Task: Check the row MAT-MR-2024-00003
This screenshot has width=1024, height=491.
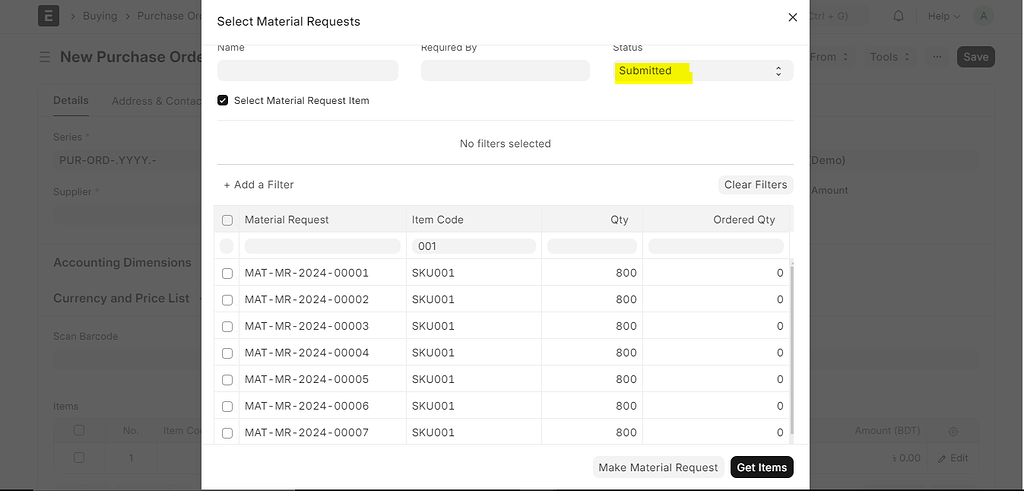Action: click(227, 326)
